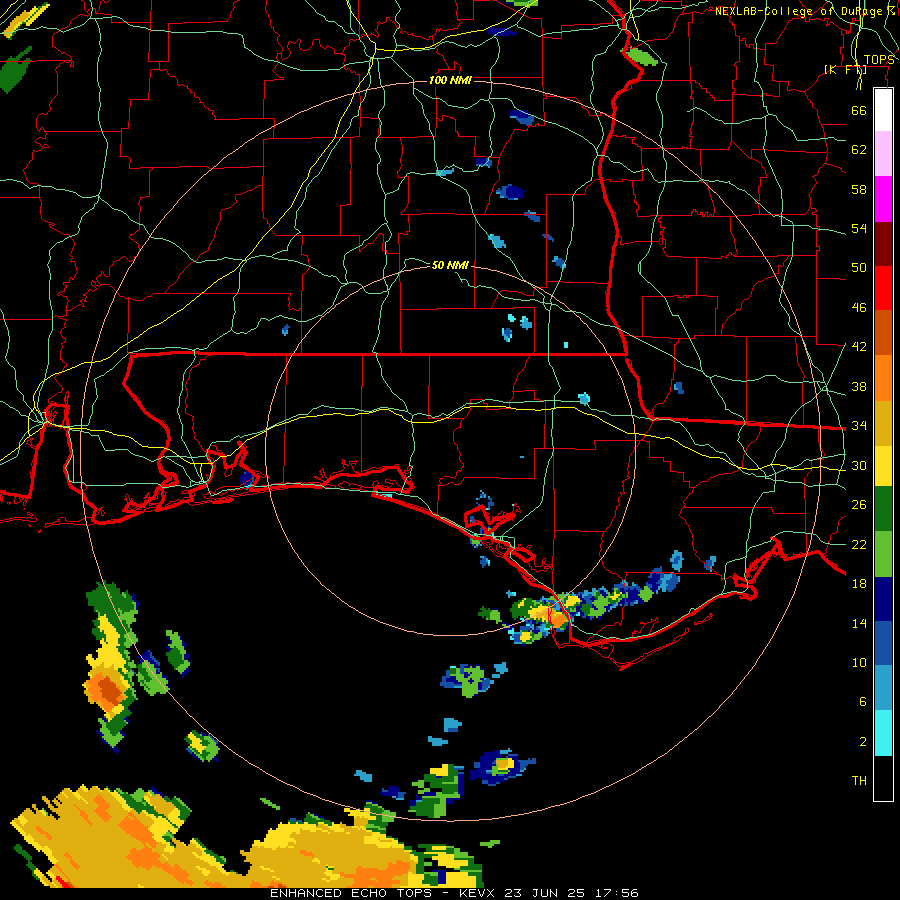Image resolution: width=900 pixels, height=900 pixels.
Task: Click the 66 value in legend
Action: pyautogui.click(x=859, y=110)
